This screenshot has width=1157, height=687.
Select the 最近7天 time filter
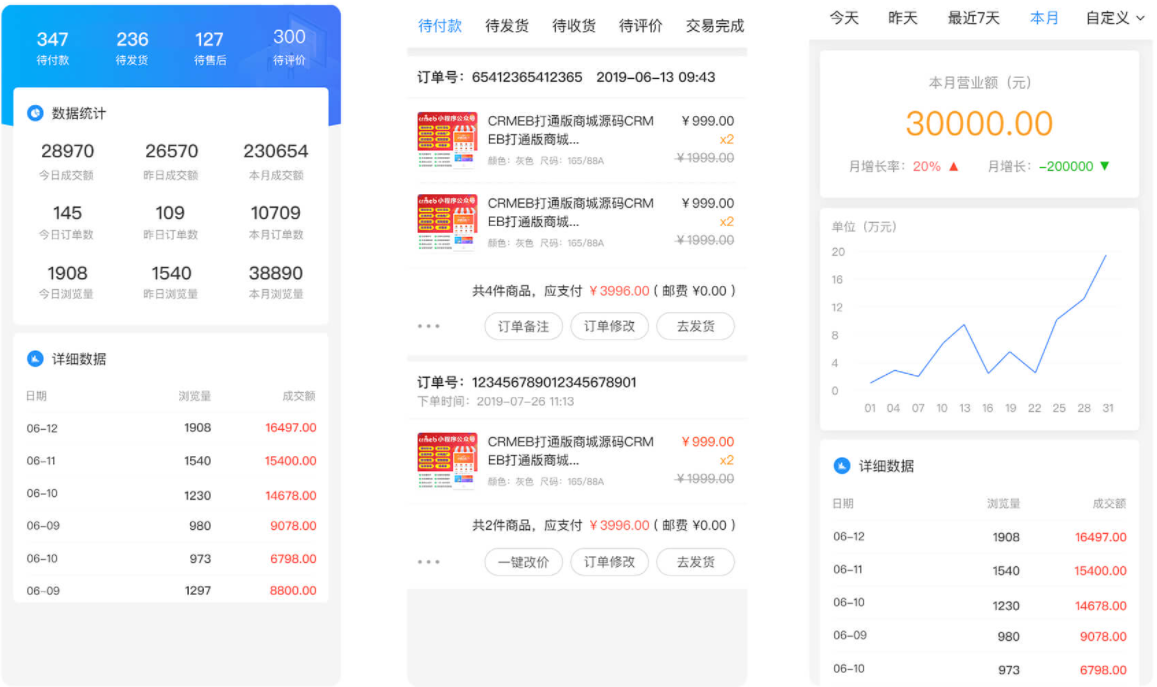(x=973, y=18)
